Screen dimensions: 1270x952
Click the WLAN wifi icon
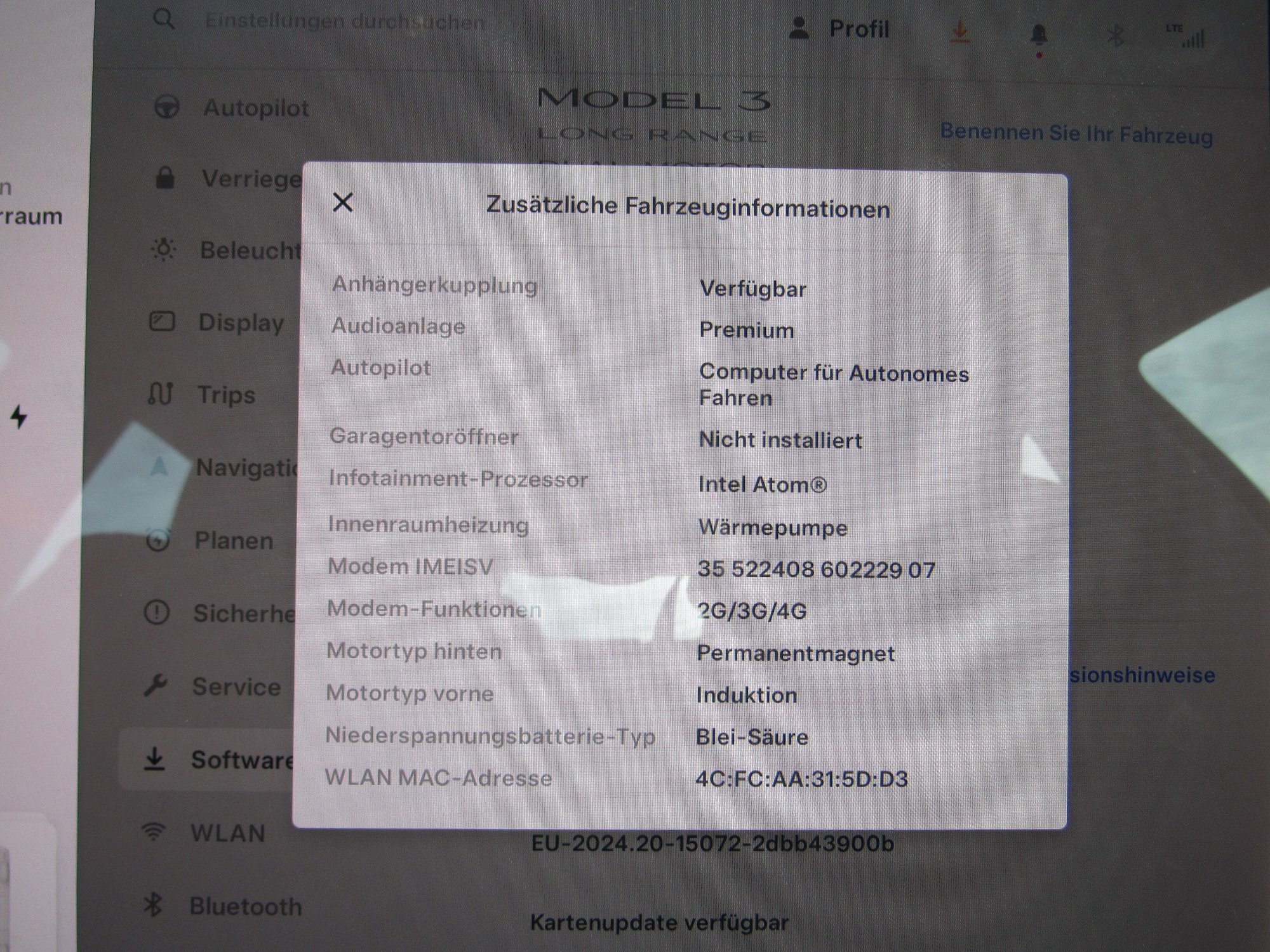pyautogui.click(x=153, y=831)
